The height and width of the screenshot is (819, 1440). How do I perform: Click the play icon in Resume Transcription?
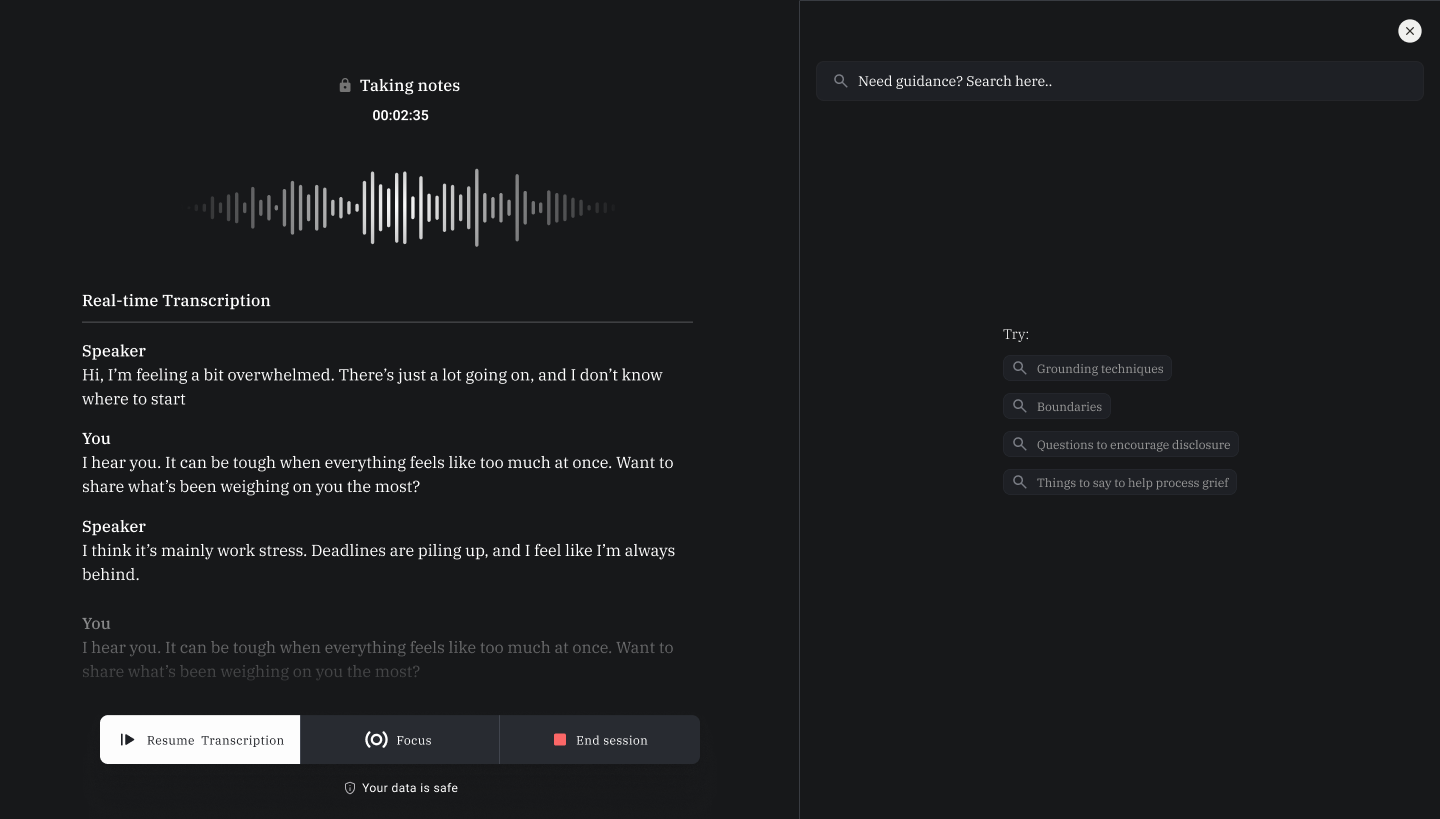tap(127, 740)
